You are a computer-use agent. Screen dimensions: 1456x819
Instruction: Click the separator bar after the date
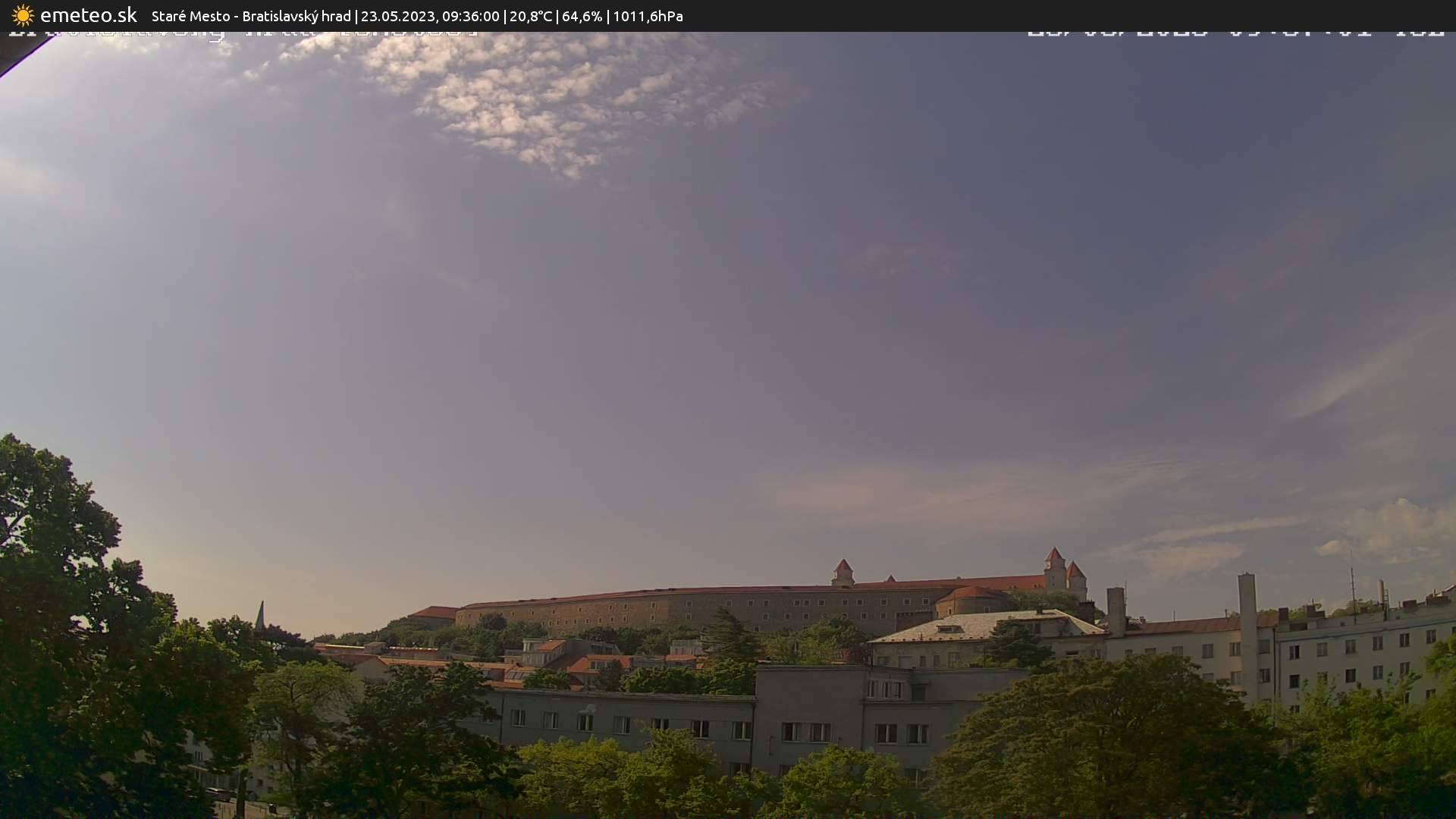[507, 16]
